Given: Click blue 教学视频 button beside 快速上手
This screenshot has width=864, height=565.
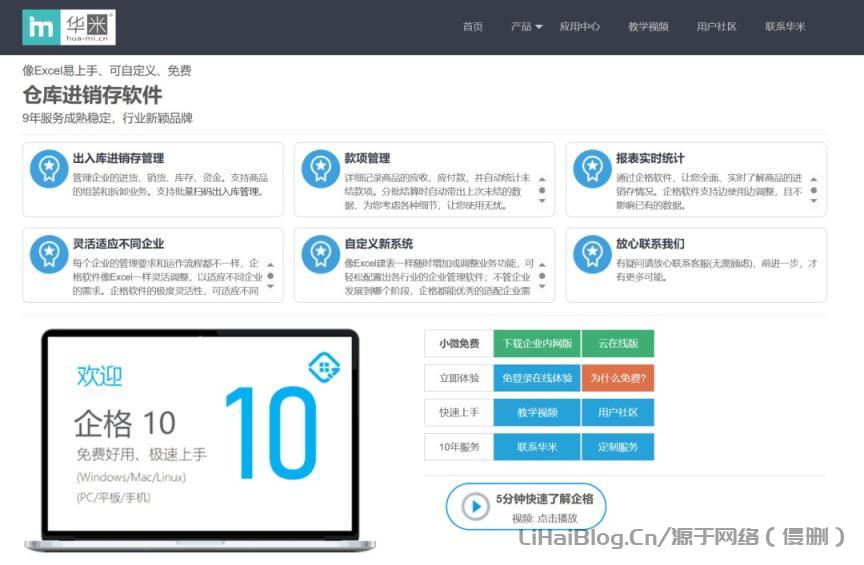Looking at the screenshot, I should pyautogui.click(x=537, y=412).
